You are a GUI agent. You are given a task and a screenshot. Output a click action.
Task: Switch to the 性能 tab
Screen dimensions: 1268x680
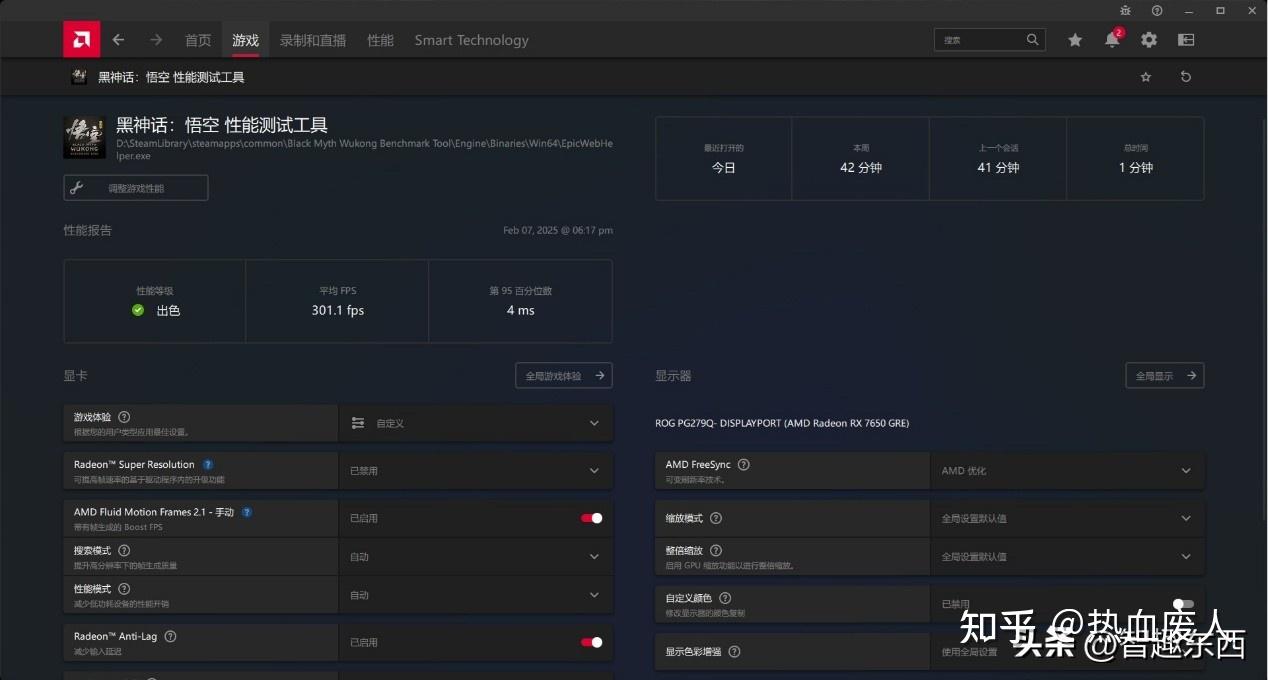tap(380, 40)
